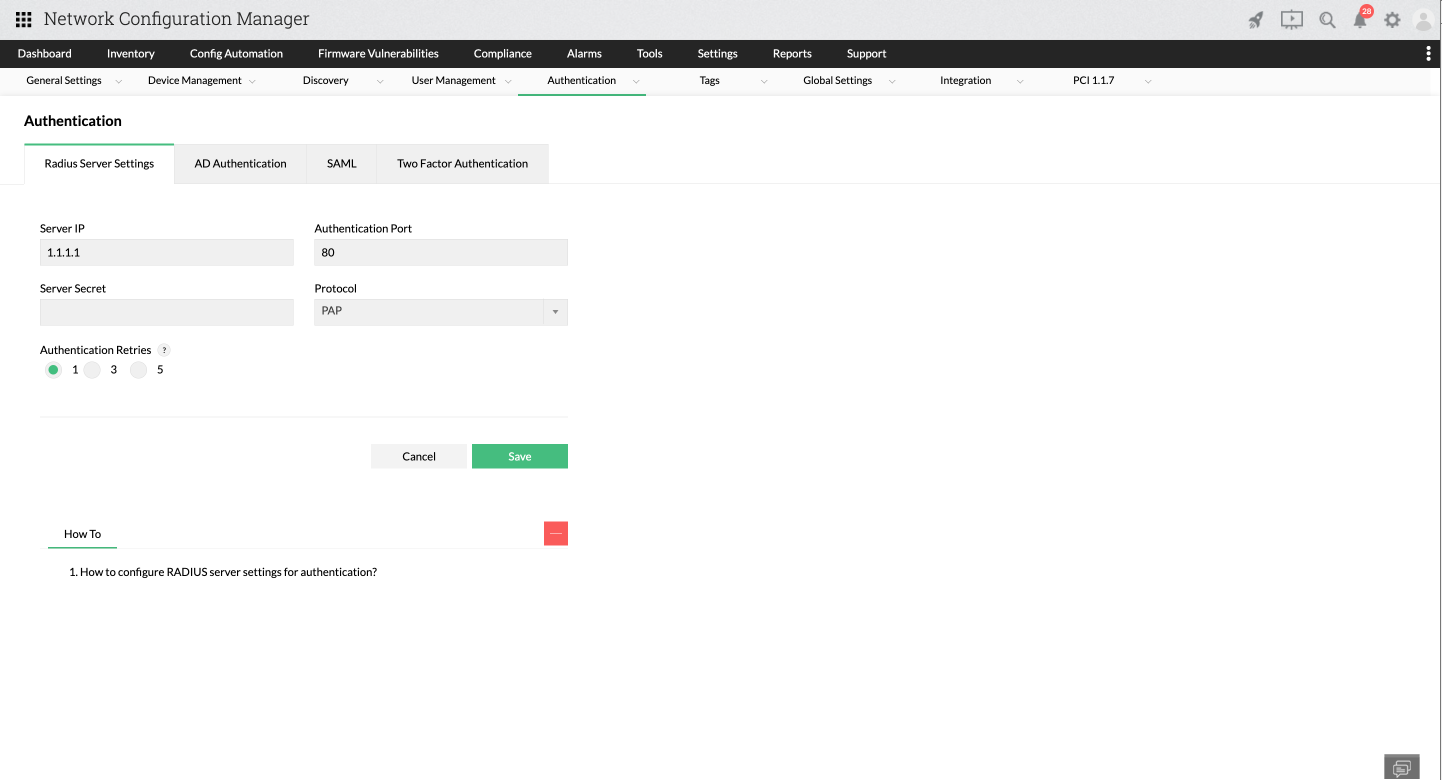The image size is (1442, 780).
Task: Open the Protocol dropdown showing PAP
Action: click(x=441, y=312)
